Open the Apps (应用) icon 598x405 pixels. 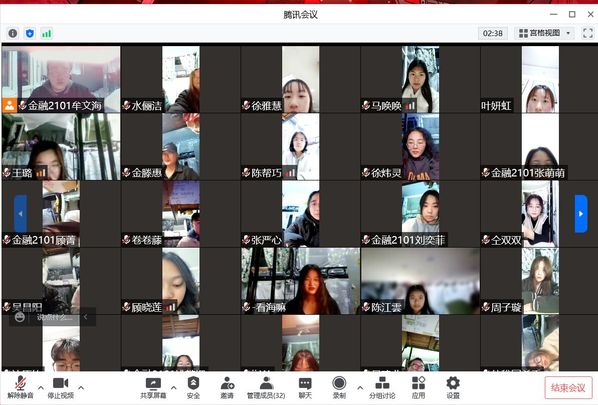pyautogui.click(x=418, y=387)
